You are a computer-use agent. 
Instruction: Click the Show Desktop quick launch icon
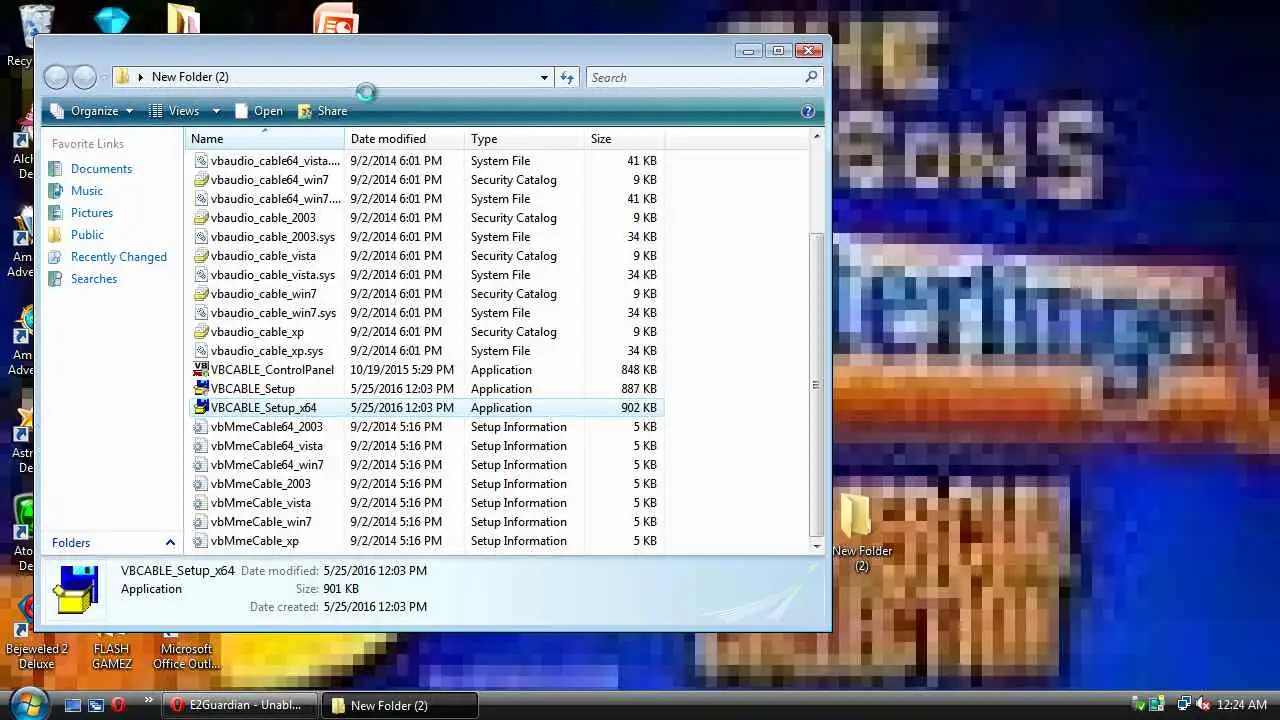coord(72,705)
